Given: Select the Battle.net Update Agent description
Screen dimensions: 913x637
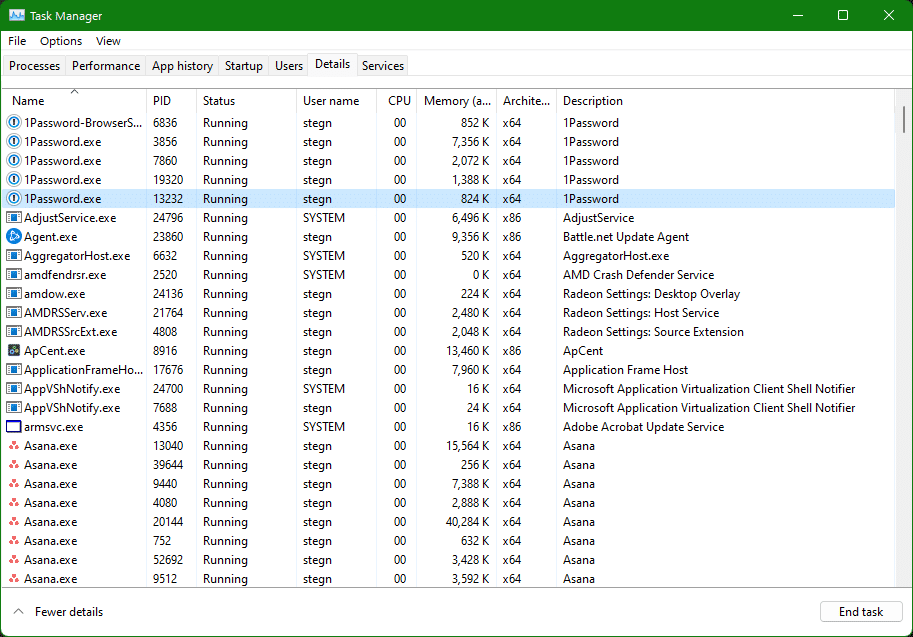Looking at the screenshot, I should pos(625,236).
